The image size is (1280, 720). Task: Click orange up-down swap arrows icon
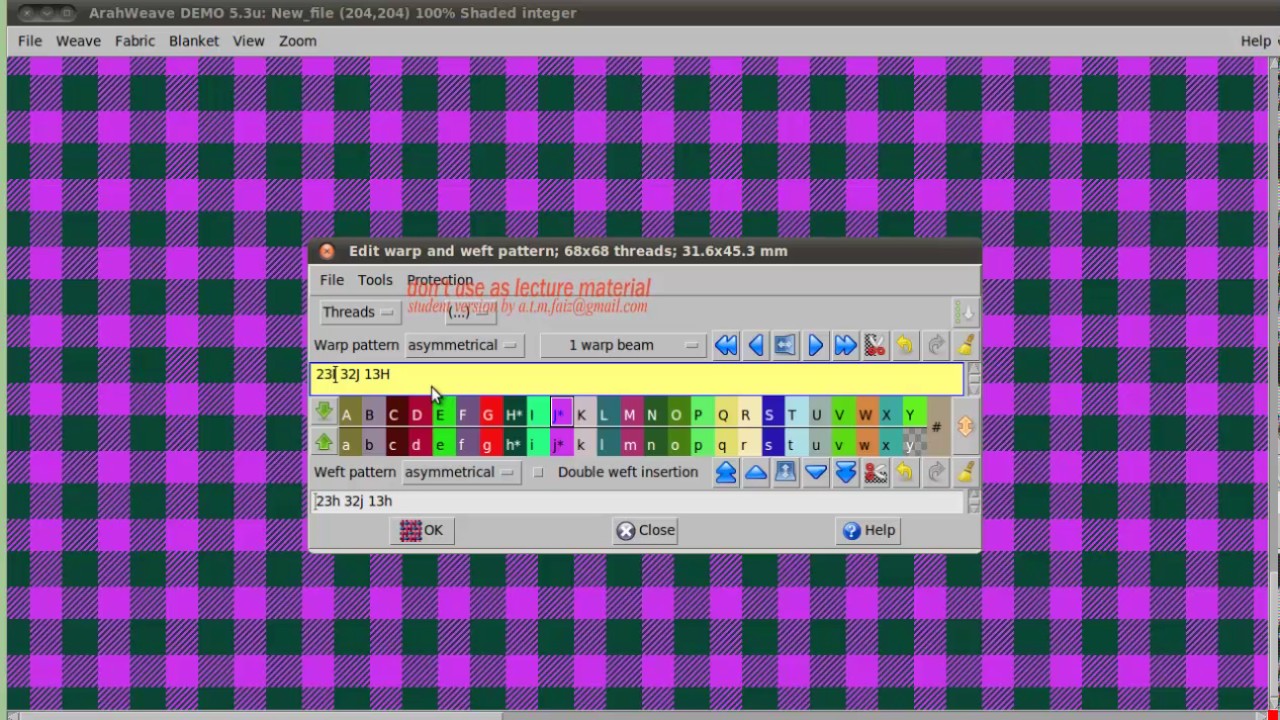pyautogui.click(x=965, y=427)
